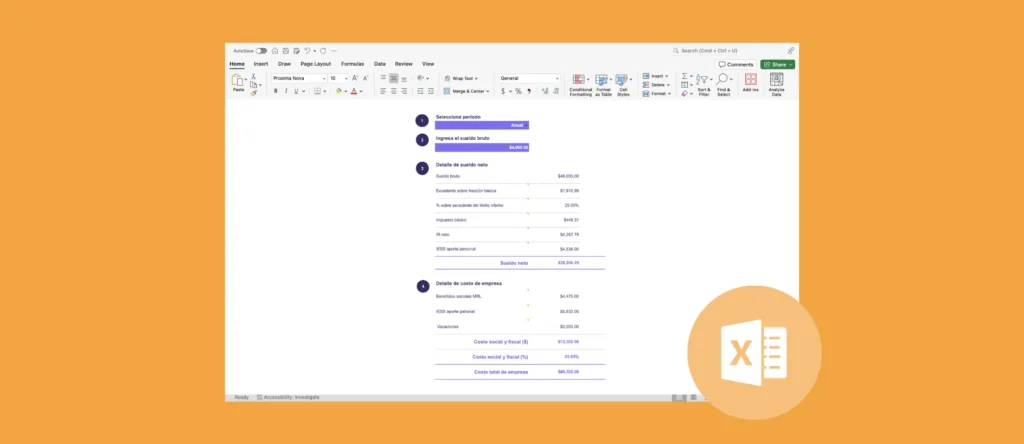This screenshot has width=1024, height=444.
Task: Click the Add-ins button
Action: [751, 83]
